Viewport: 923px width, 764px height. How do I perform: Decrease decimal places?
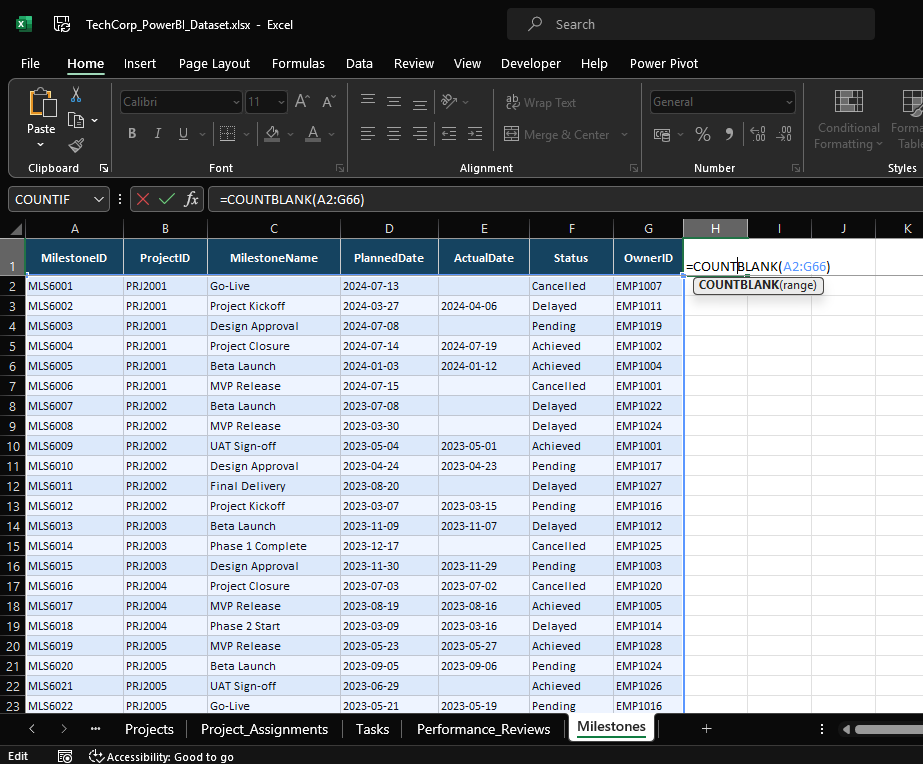[x=783, y=134]
